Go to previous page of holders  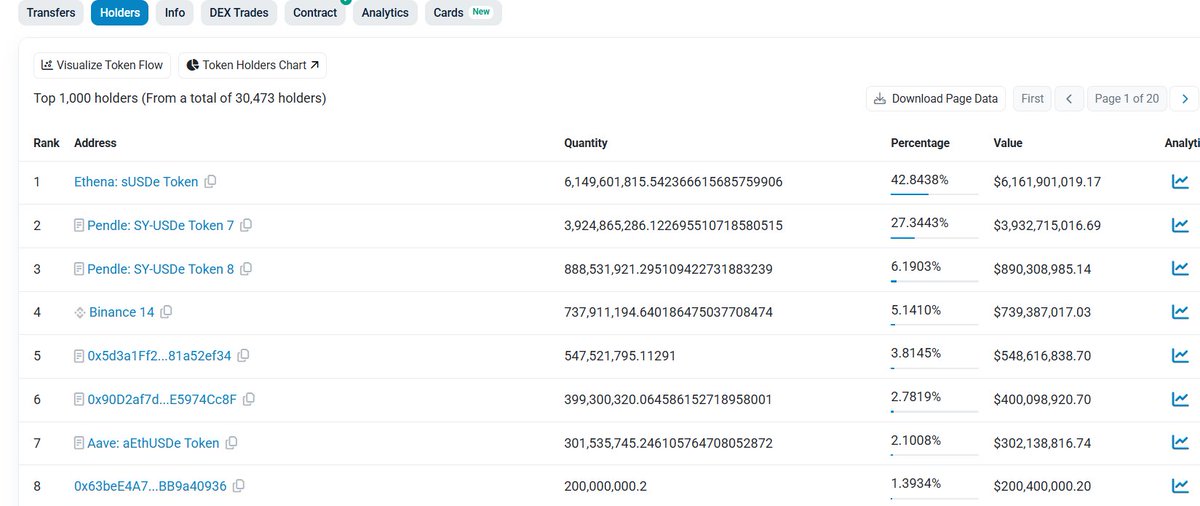[1068, 98]
